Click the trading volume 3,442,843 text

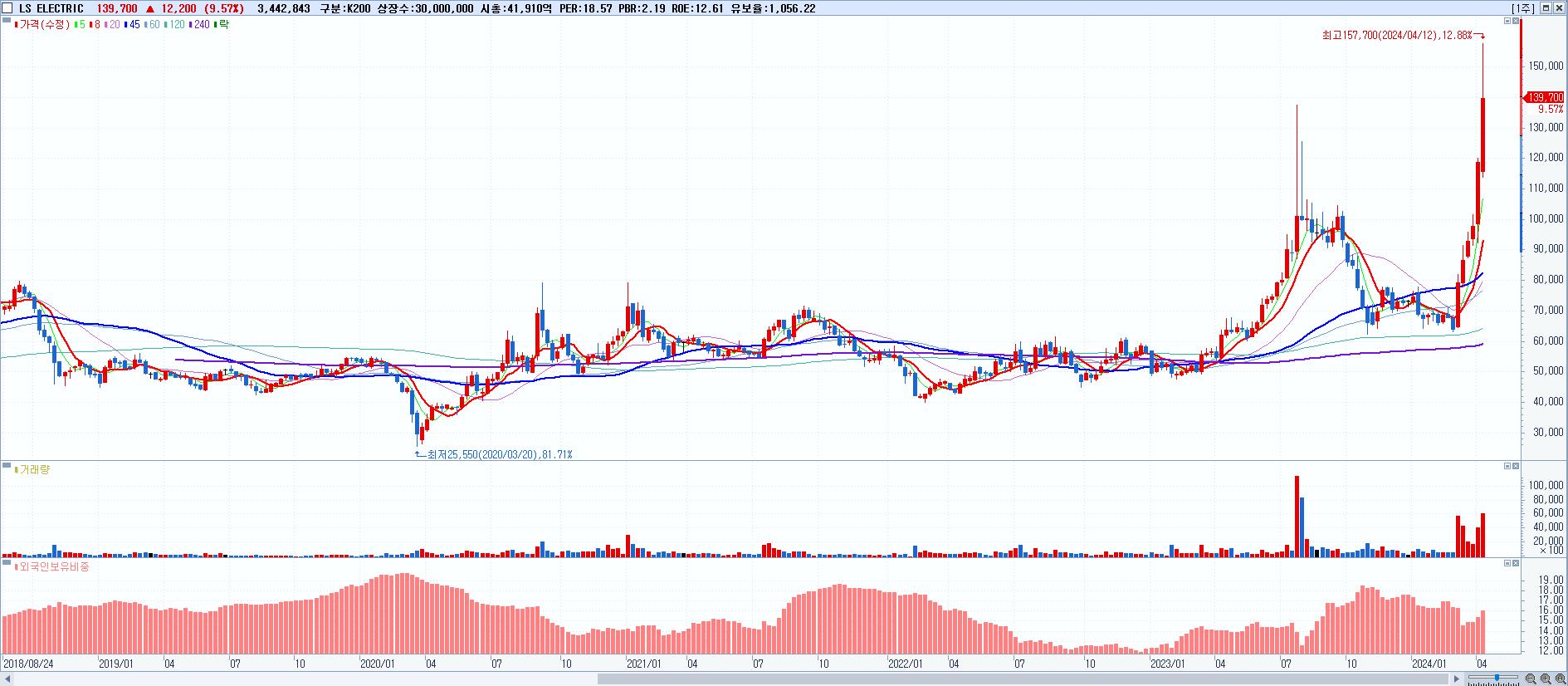tap(284, 8)
